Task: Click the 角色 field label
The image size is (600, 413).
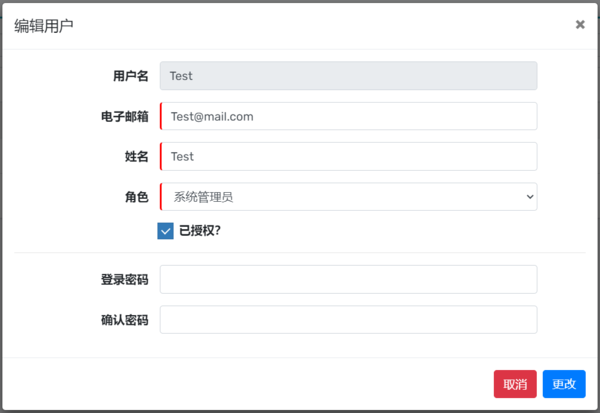Action: [136, 197]
